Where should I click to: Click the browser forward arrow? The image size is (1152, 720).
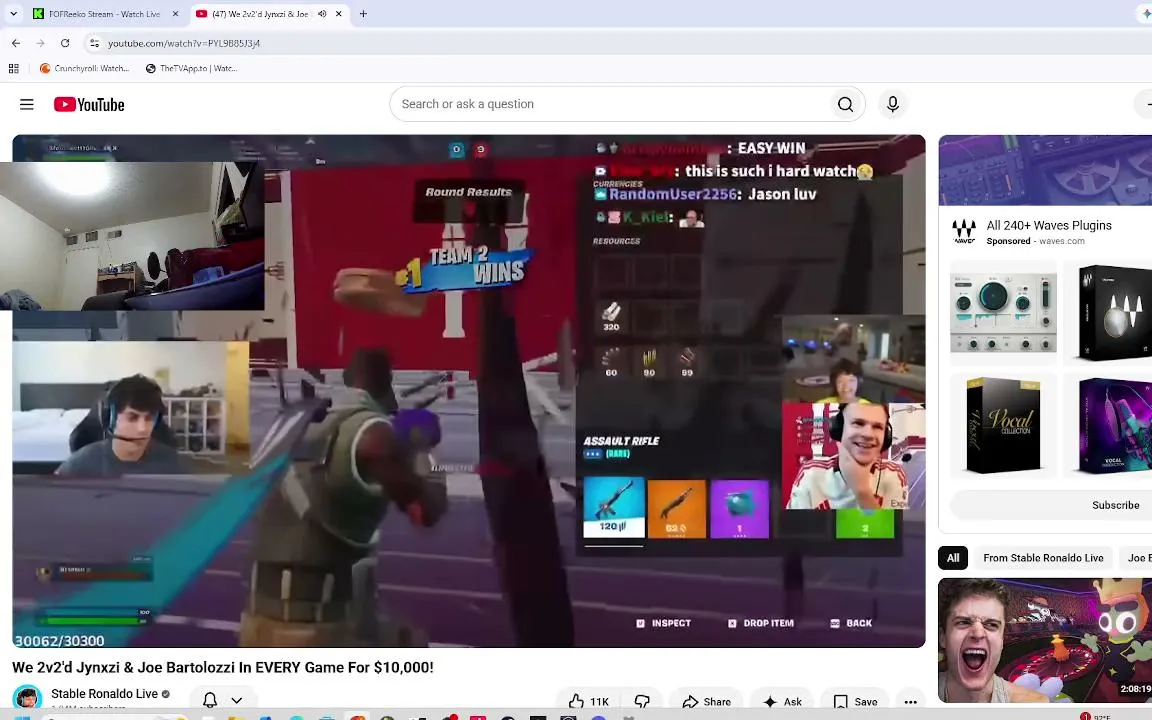(x=40, y=43)
